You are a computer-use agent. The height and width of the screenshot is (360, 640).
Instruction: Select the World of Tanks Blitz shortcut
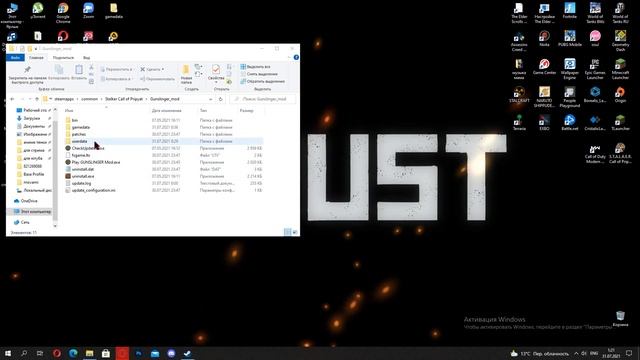(595, 12)
